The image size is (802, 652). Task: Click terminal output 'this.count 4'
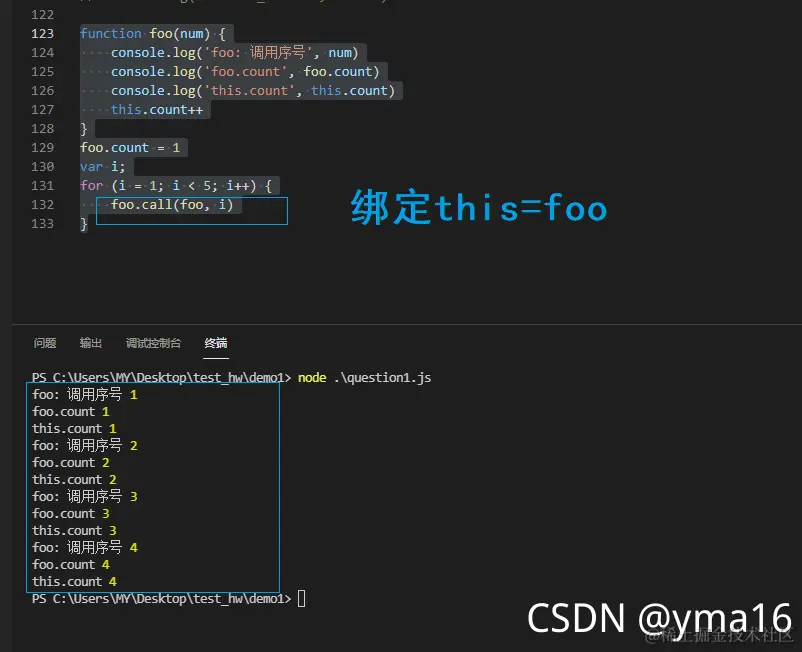click(x=74, y=581)
